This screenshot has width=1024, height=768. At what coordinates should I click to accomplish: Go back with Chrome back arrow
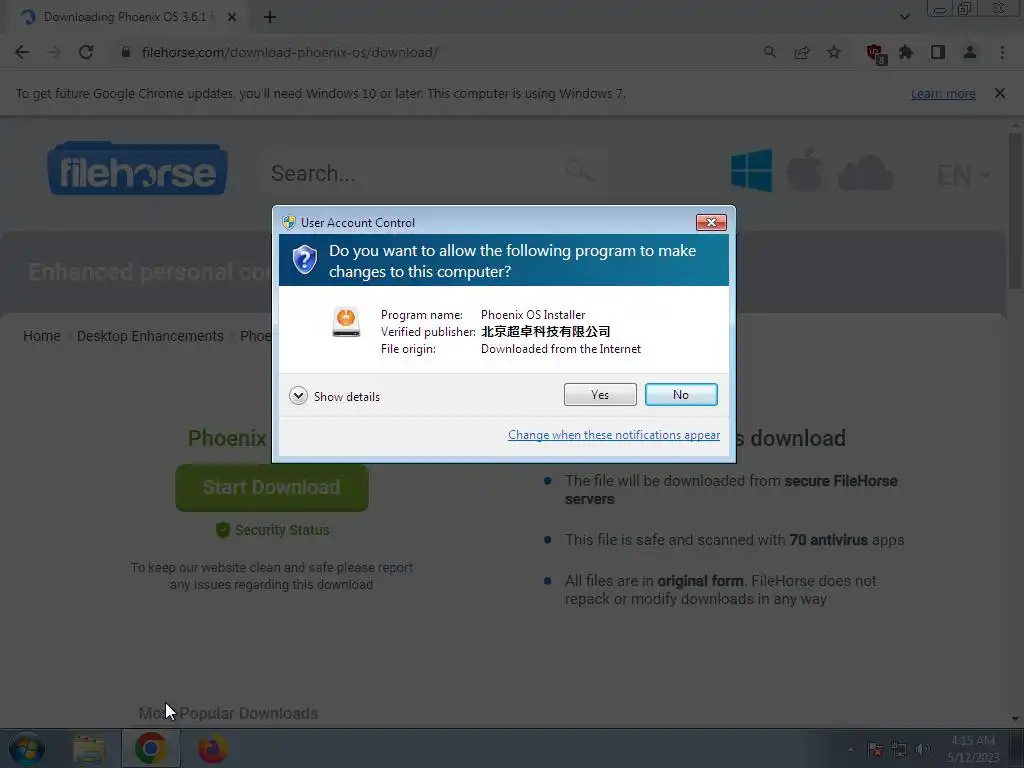pos(22,52)
